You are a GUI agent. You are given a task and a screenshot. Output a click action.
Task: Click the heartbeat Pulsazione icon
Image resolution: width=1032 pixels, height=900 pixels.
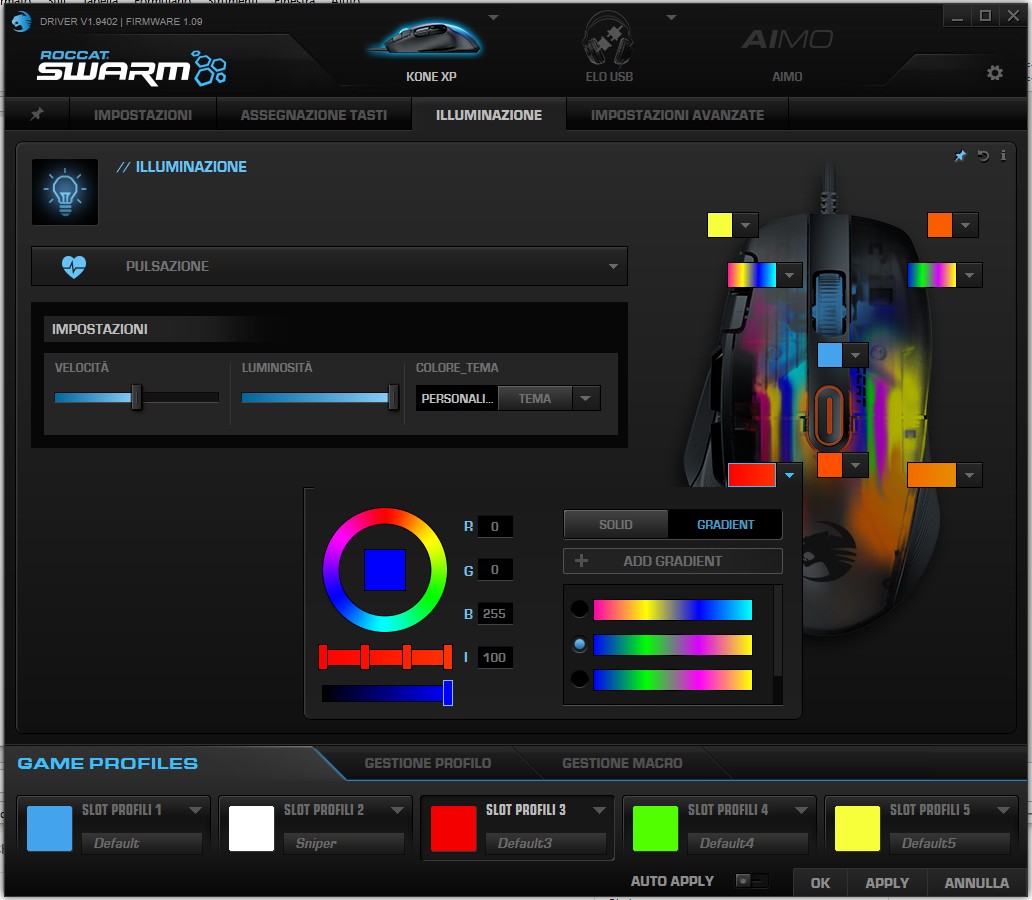74,267
